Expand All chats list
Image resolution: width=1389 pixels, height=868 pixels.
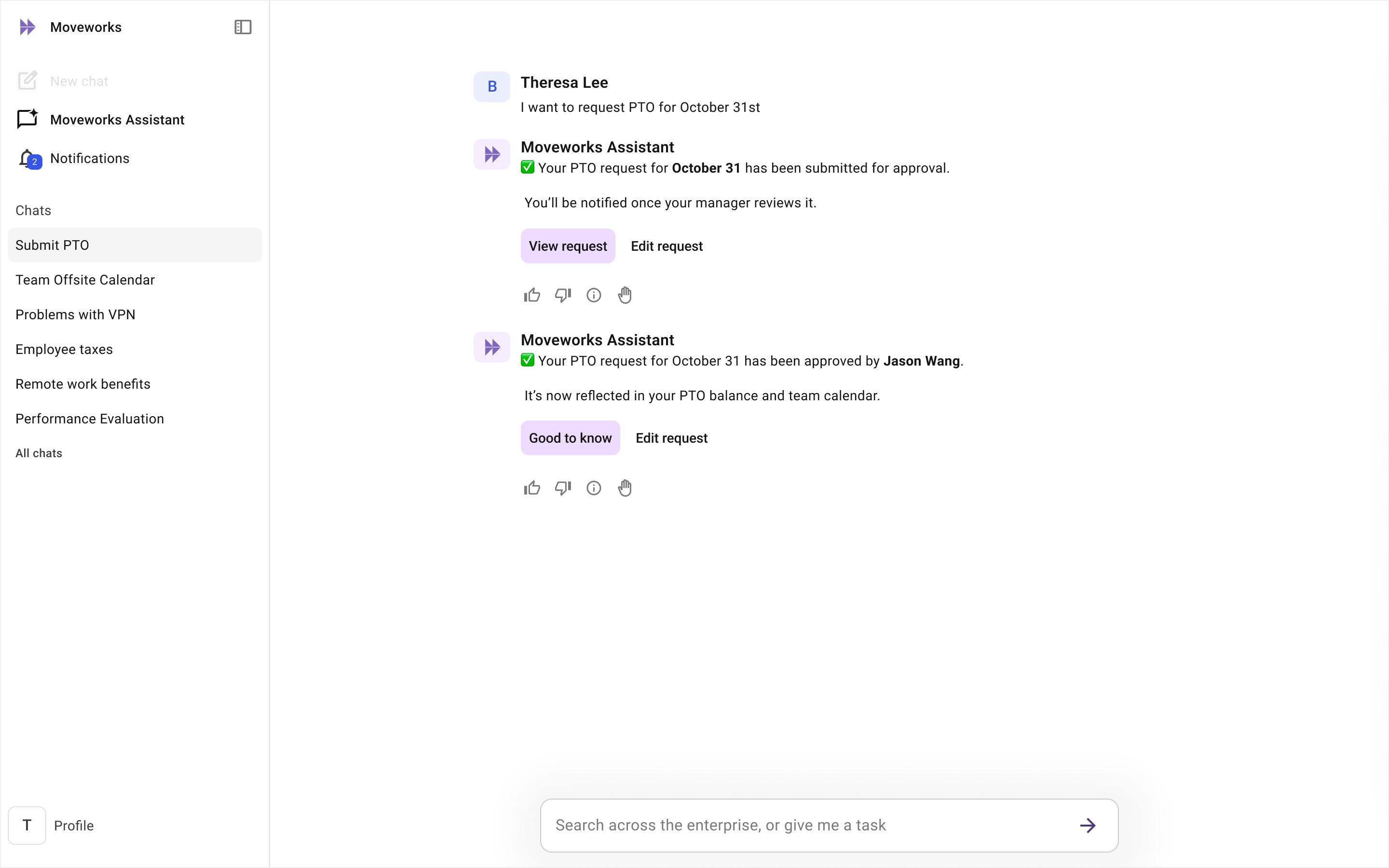point(39,453)
